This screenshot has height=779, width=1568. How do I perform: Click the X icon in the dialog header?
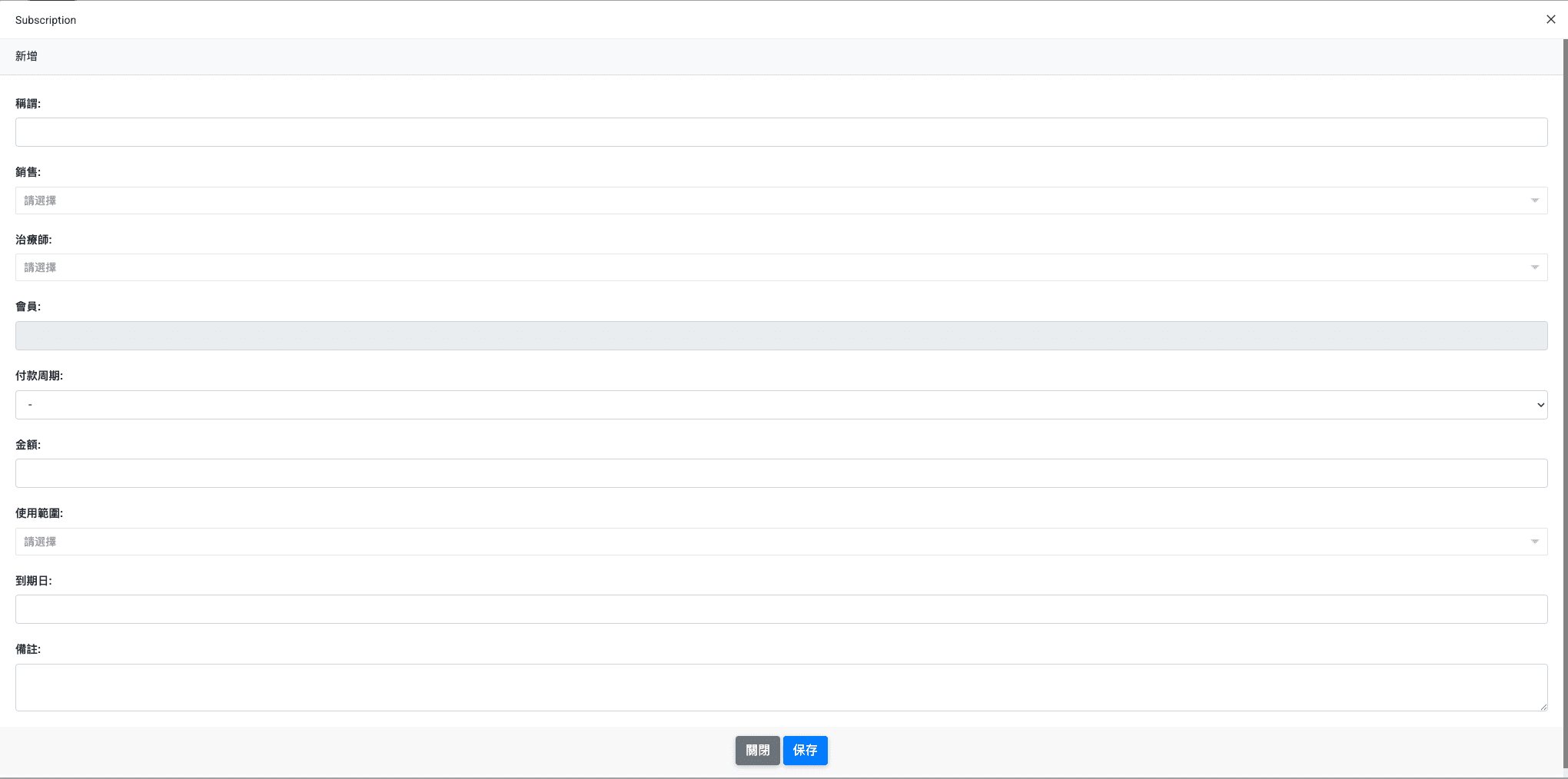pyautogui.click(x=1550, y=19)
